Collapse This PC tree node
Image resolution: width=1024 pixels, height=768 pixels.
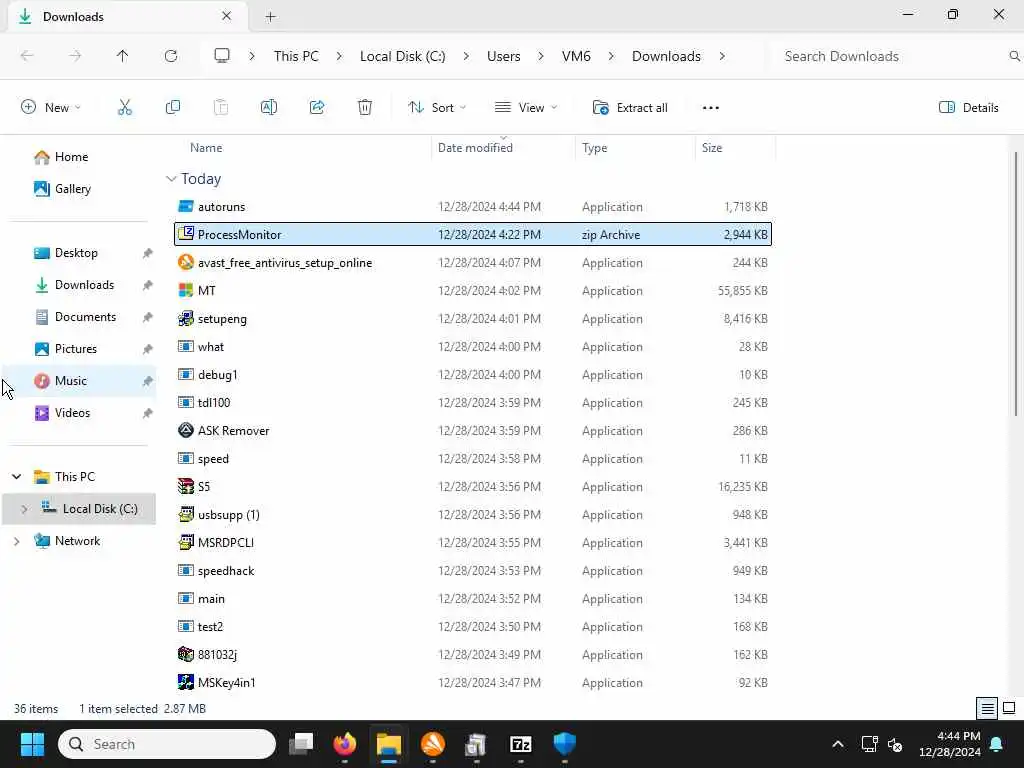[17, 477]
